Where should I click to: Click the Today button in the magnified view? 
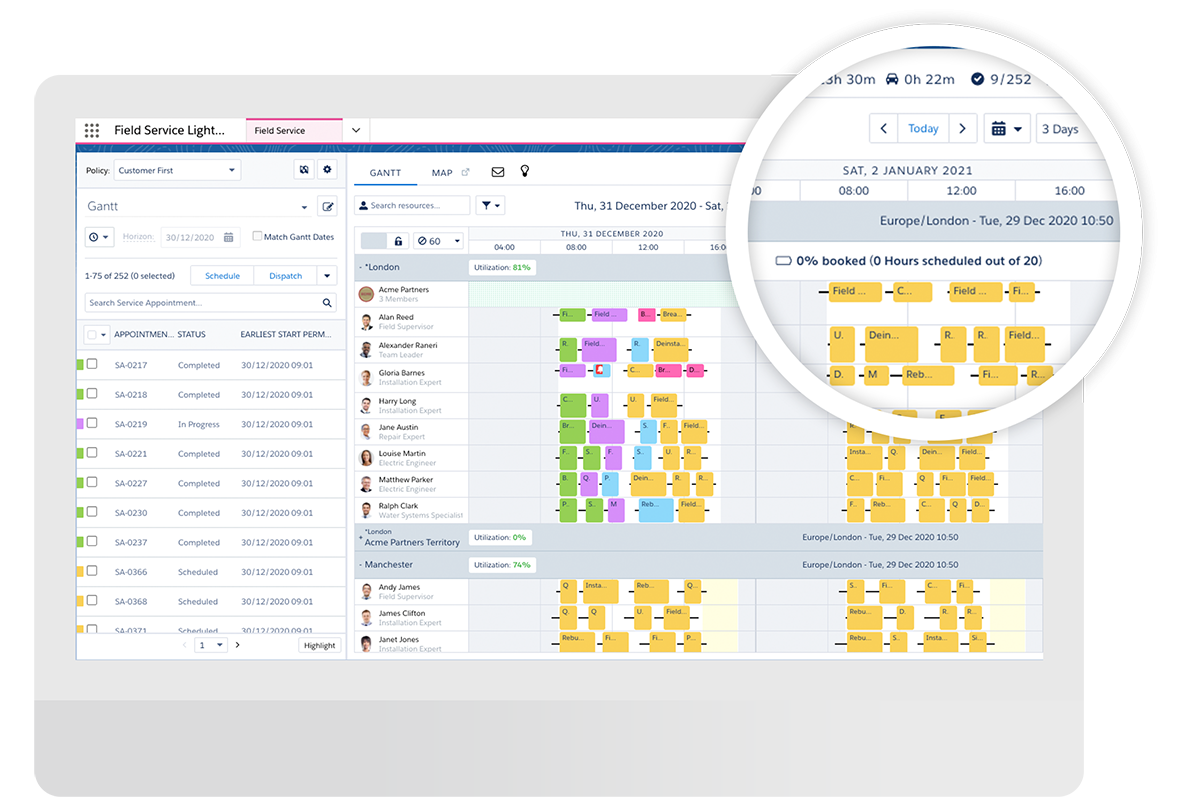tap(922, 128)
